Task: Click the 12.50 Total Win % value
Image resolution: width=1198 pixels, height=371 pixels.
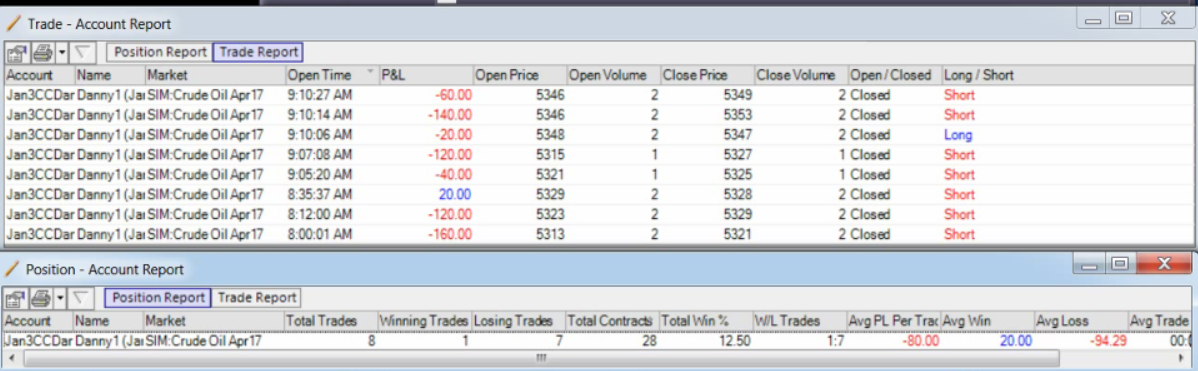Action: coord(737,340)
